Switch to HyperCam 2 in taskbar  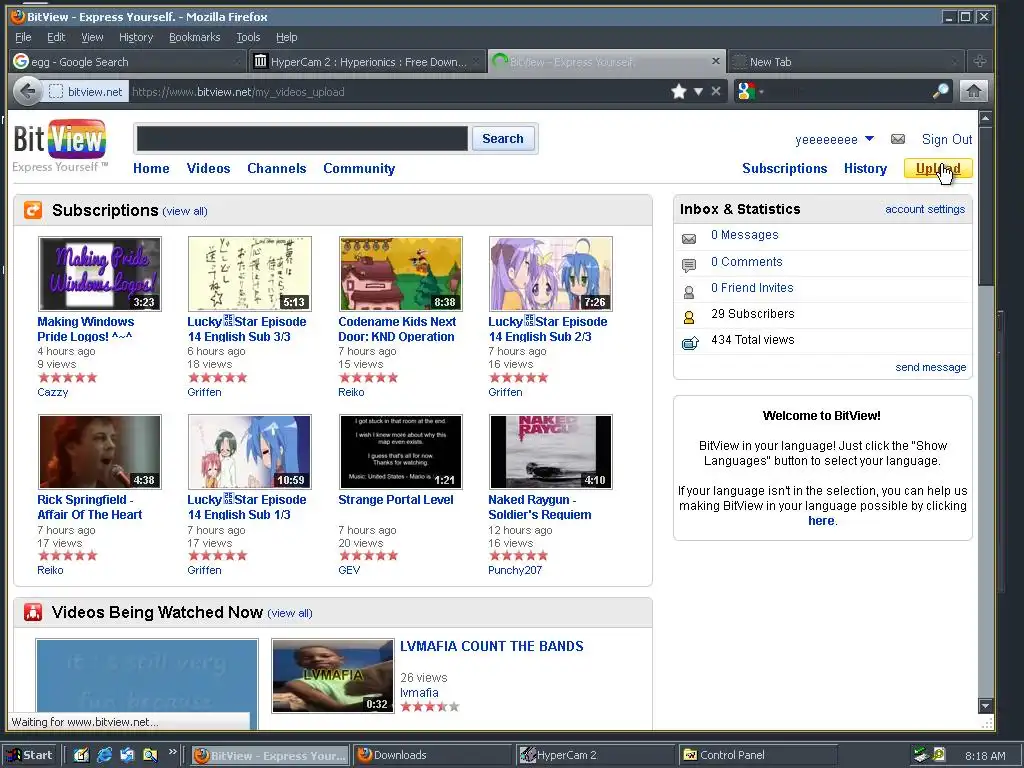tap(596, 755)
